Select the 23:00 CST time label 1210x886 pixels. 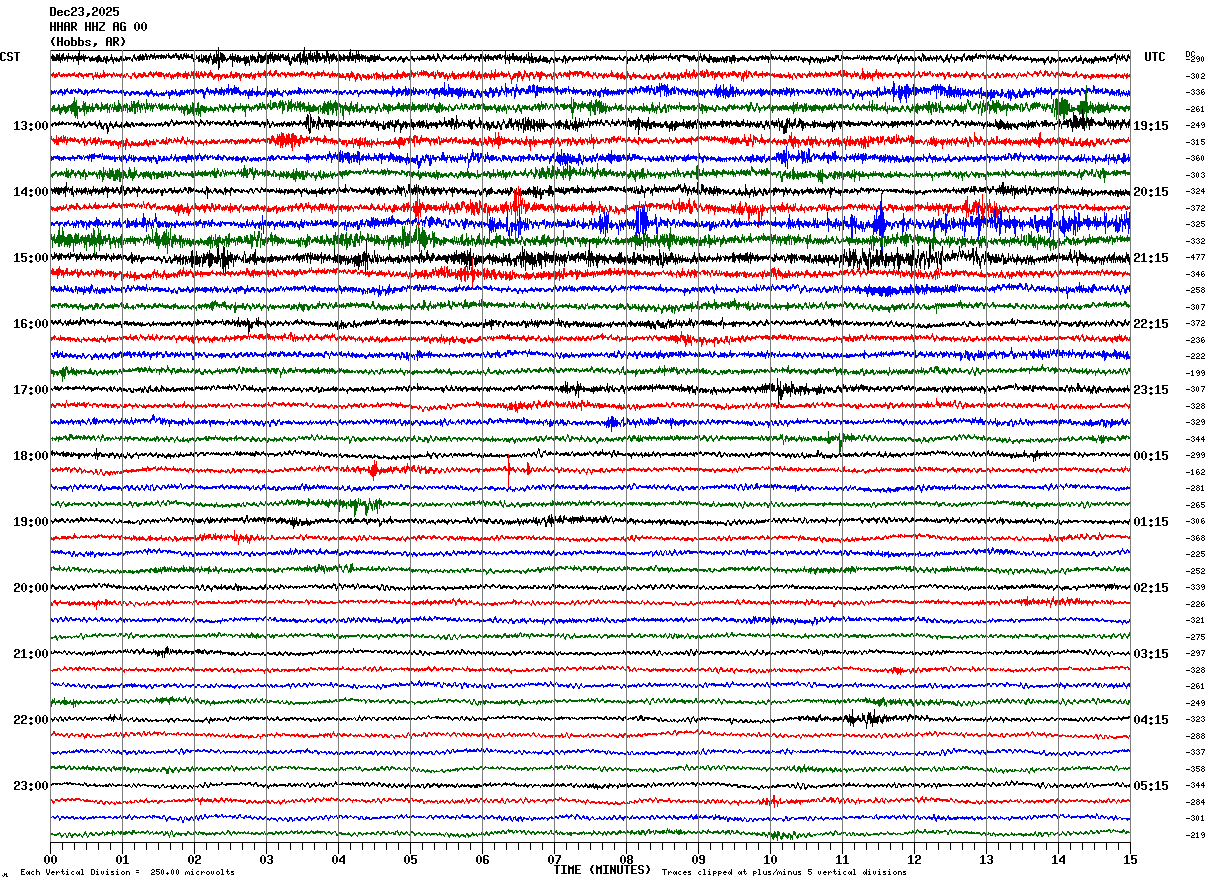click(x=30, y=786)
